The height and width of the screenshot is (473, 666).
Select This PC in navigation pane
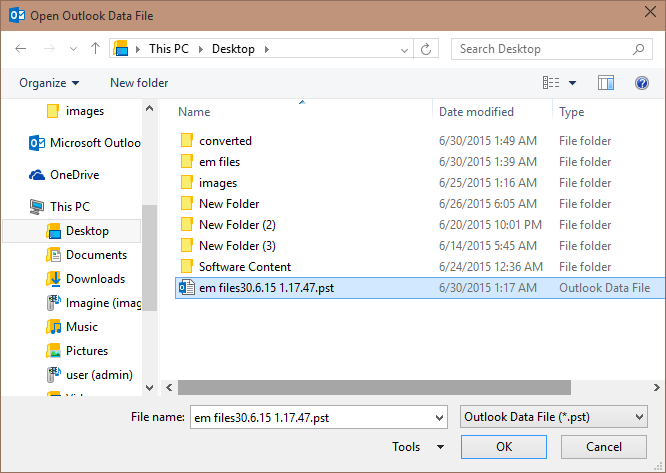[x=59, y=206]
